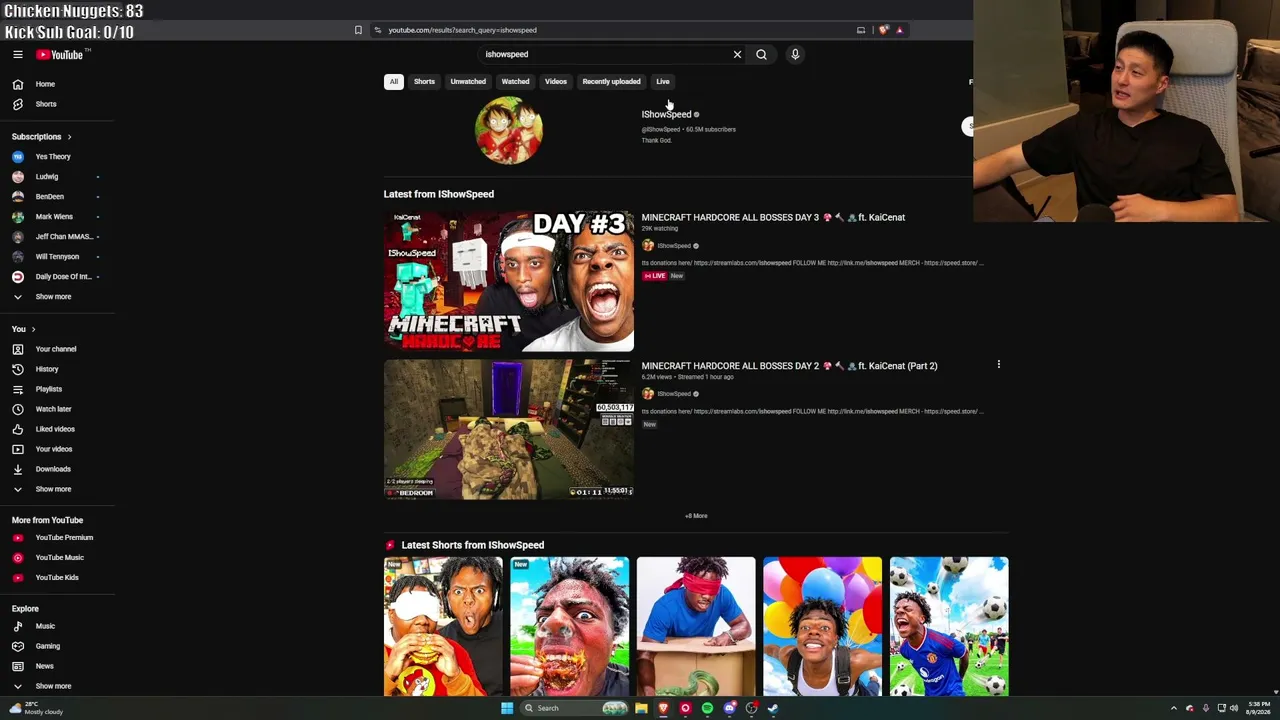
Task: Open the BenDeen subscription channel
Action: [50, 197]
